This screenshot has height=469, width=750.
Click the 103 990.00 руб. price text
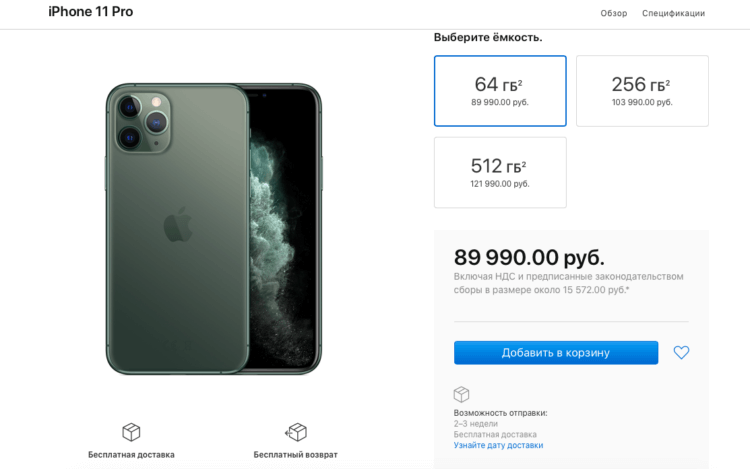642,102
